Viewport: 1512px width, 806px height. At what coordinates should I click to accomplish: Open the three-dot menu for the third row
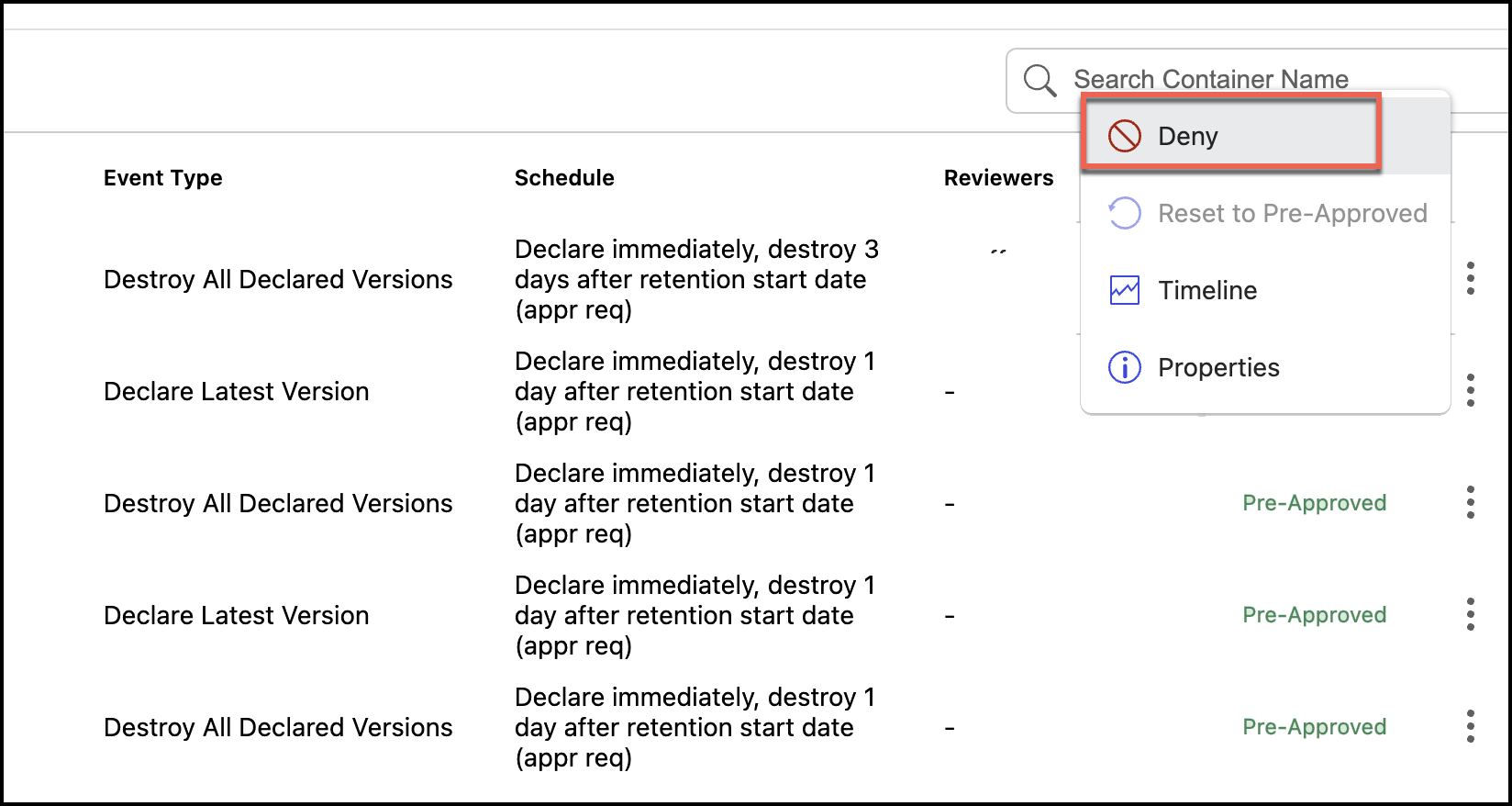point(1470,502)
